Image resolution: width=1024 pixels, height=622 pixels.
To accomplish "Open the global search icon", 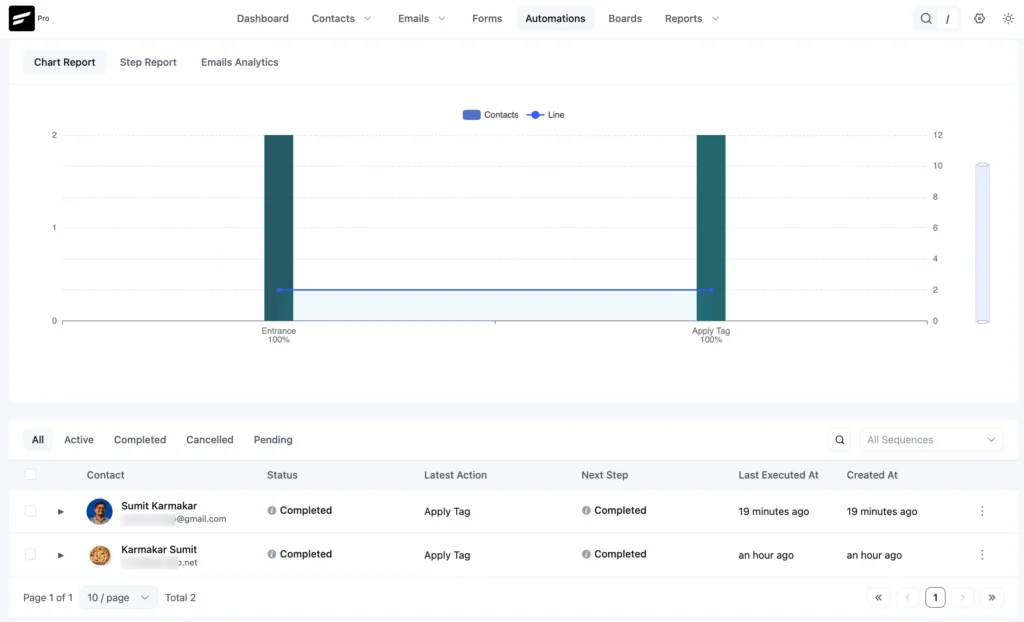I will 925,18.
